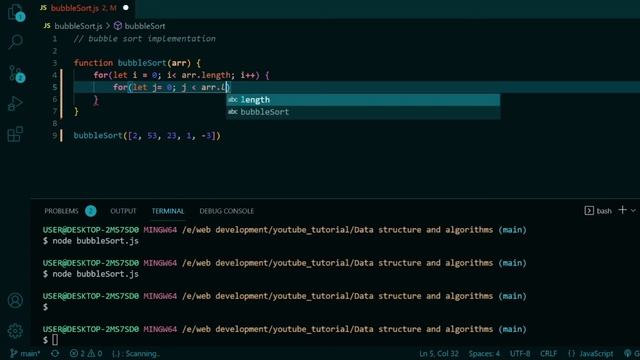Open the Search view in activity bar
640x360 pixels.
(16, 42)
